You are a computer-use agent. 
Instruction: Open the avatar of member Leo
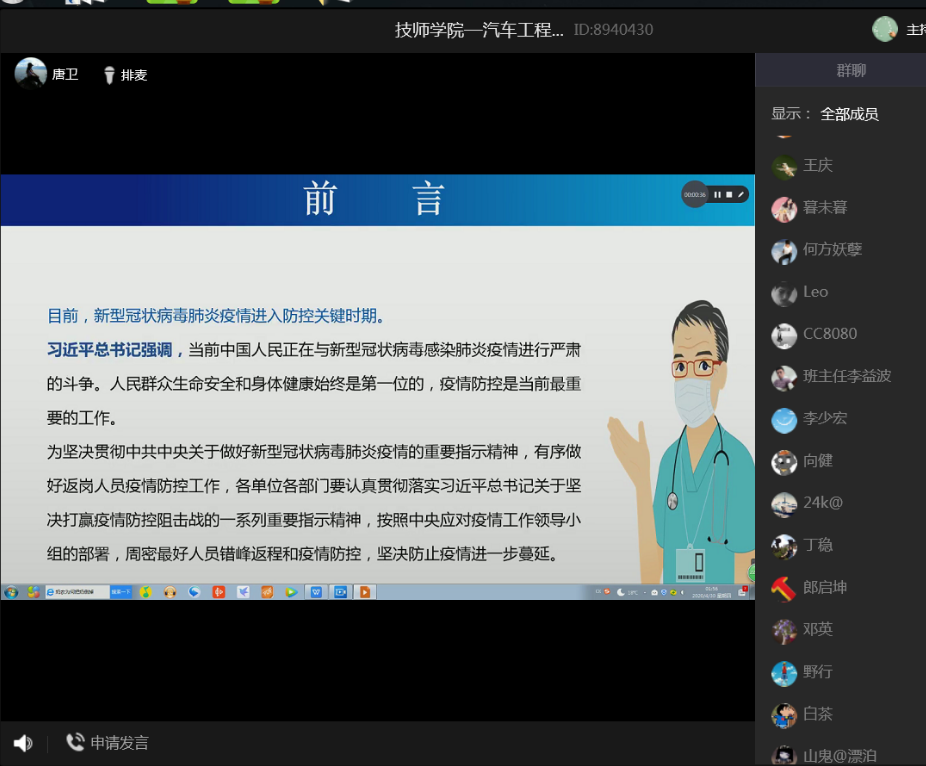(x=784, y=294)
